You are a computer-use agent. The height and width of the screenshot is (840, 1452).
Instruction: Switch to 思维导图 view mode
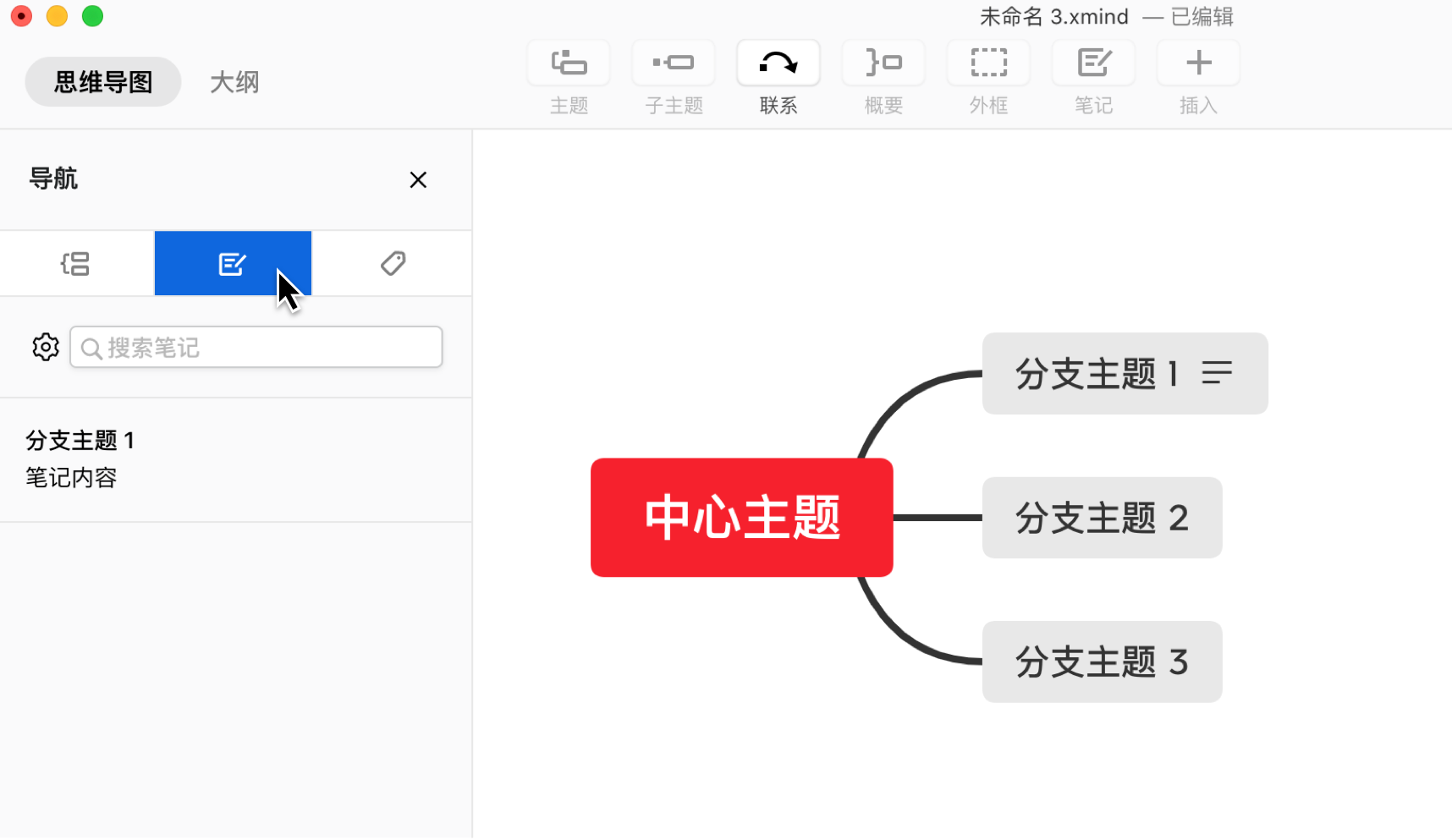click(103, 82)
